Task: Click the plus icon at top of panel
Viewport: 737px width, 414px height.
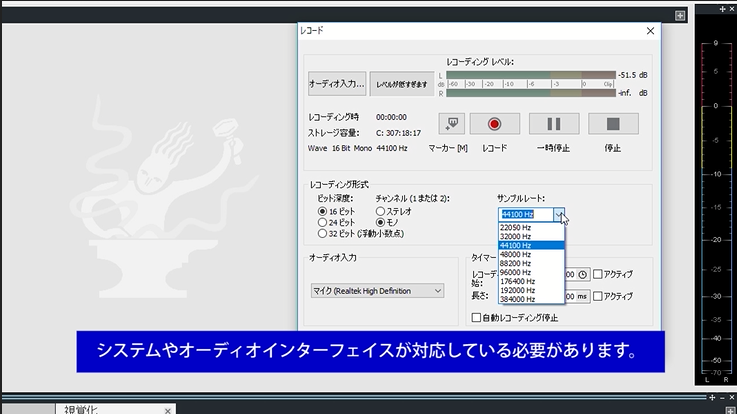Action: [680, 15]
